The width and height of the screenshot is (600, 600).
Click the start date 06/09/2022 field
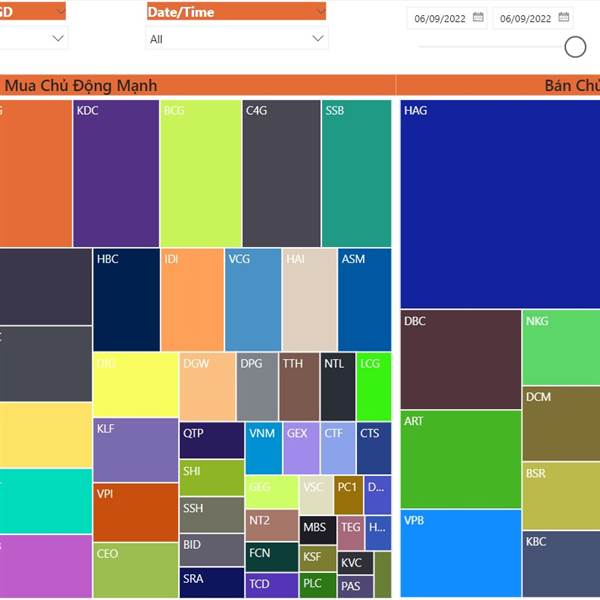(447, 18)
